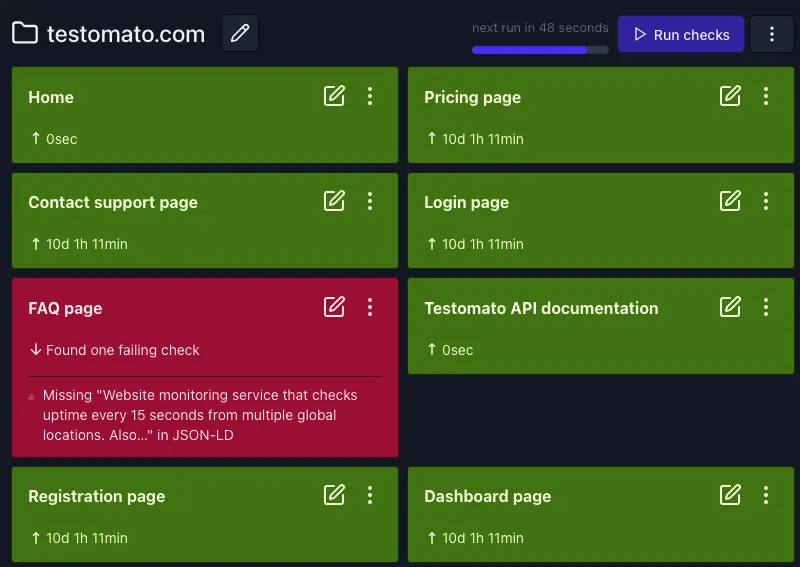Click the up arrow on Home status
This screenshot has width=800, height=567.
(x=36, y=138)
